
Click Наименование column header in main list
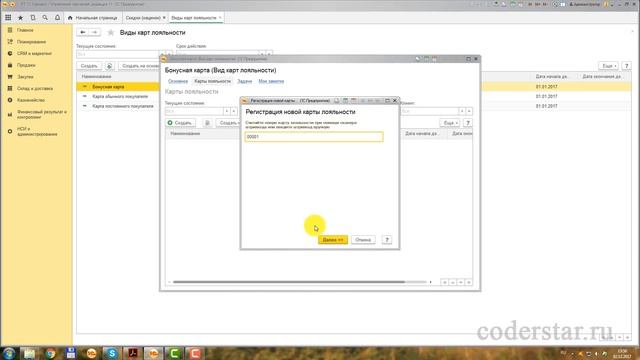click(96, 76)
